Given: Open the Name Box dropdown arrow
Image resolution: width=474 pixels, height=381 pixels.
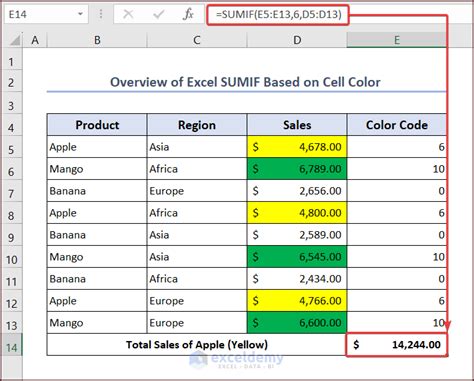Looking at the screenshot, I should 80,14.
